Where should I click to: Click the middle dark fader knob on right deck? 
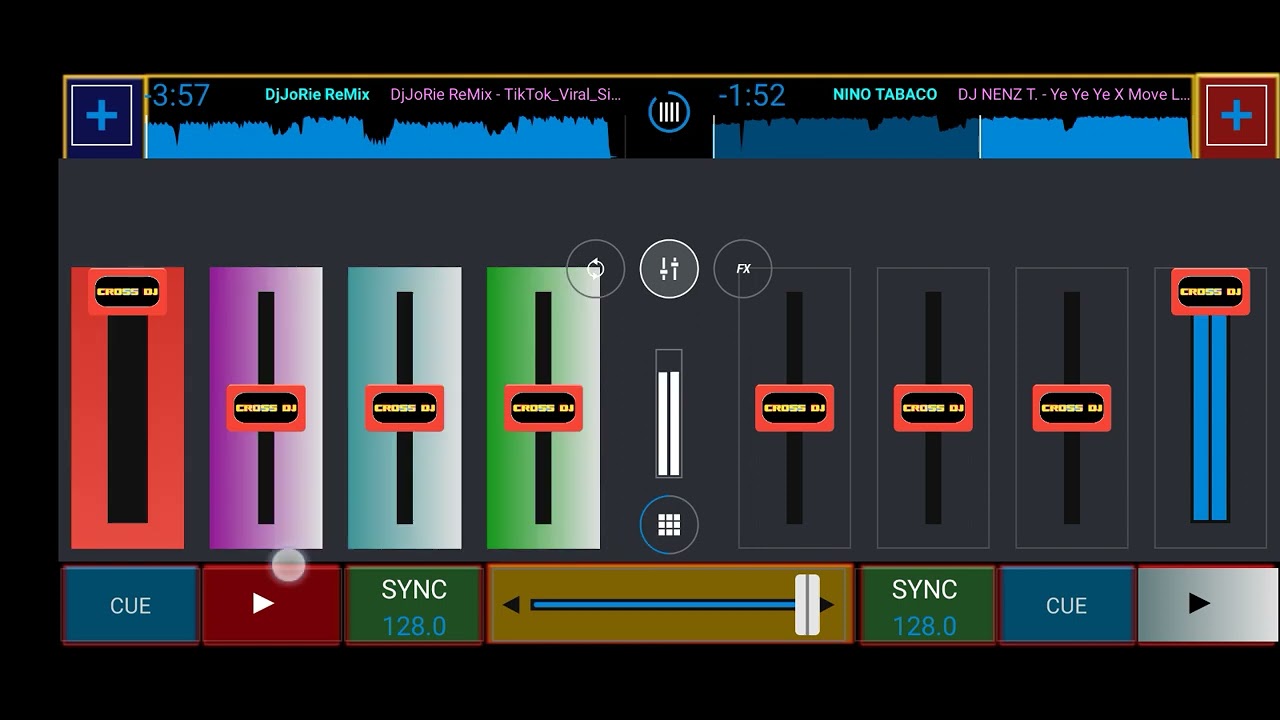point(933,408)
